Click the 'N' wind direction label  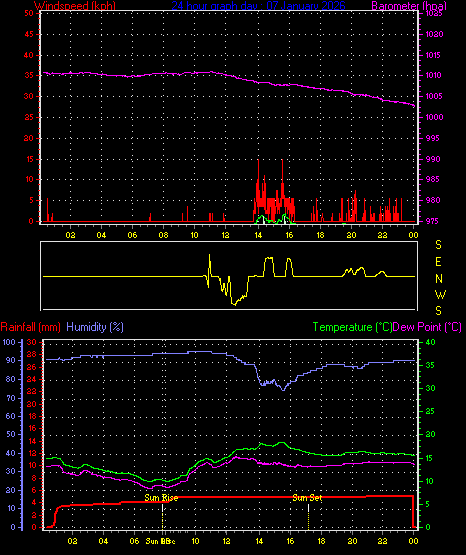point(439,279)
